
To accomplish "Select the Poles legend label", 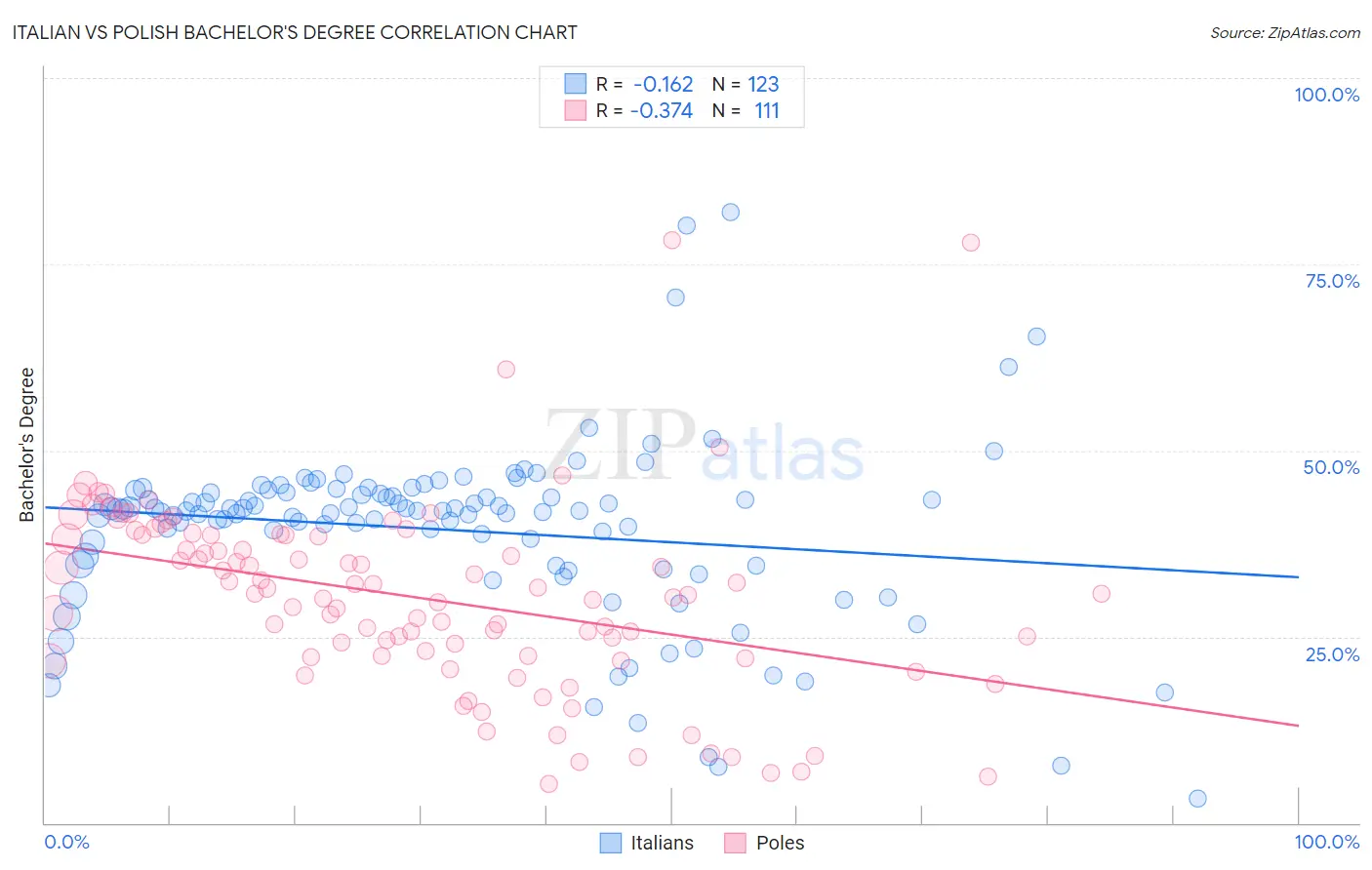I will pos(781,843).
